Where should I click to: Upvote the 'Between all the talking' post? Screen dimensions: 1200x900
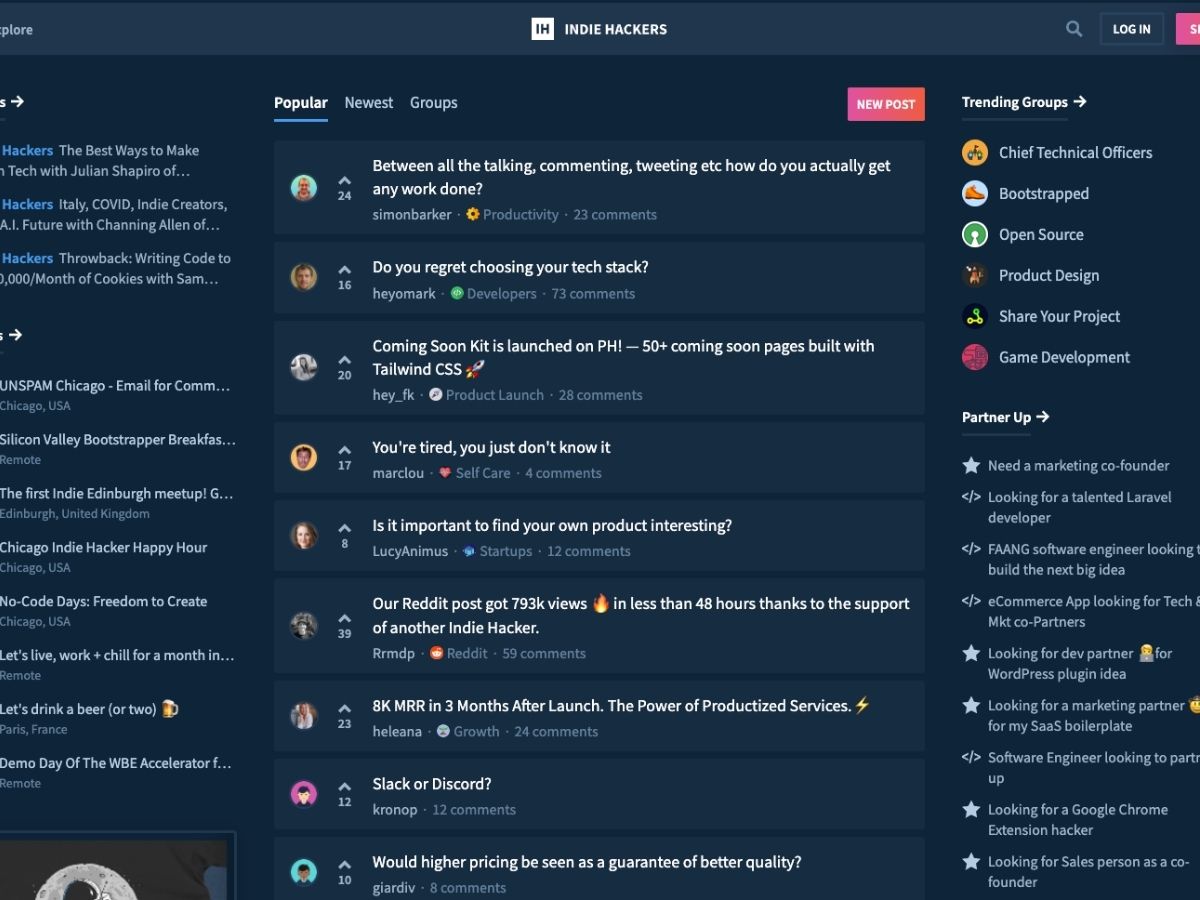(344, 181)
